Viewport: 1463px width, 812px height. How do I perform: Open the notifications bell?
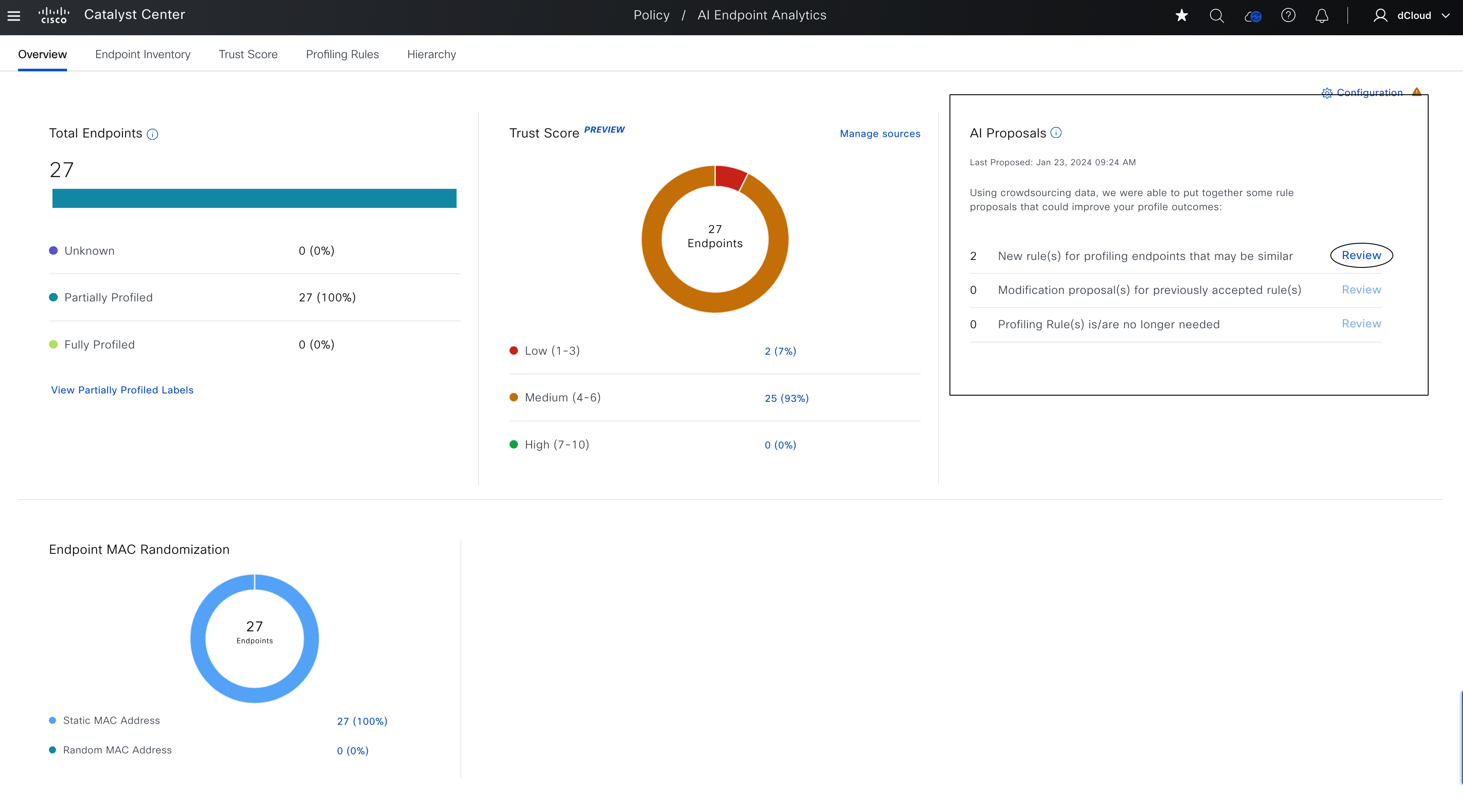(x=1322, y=15)
